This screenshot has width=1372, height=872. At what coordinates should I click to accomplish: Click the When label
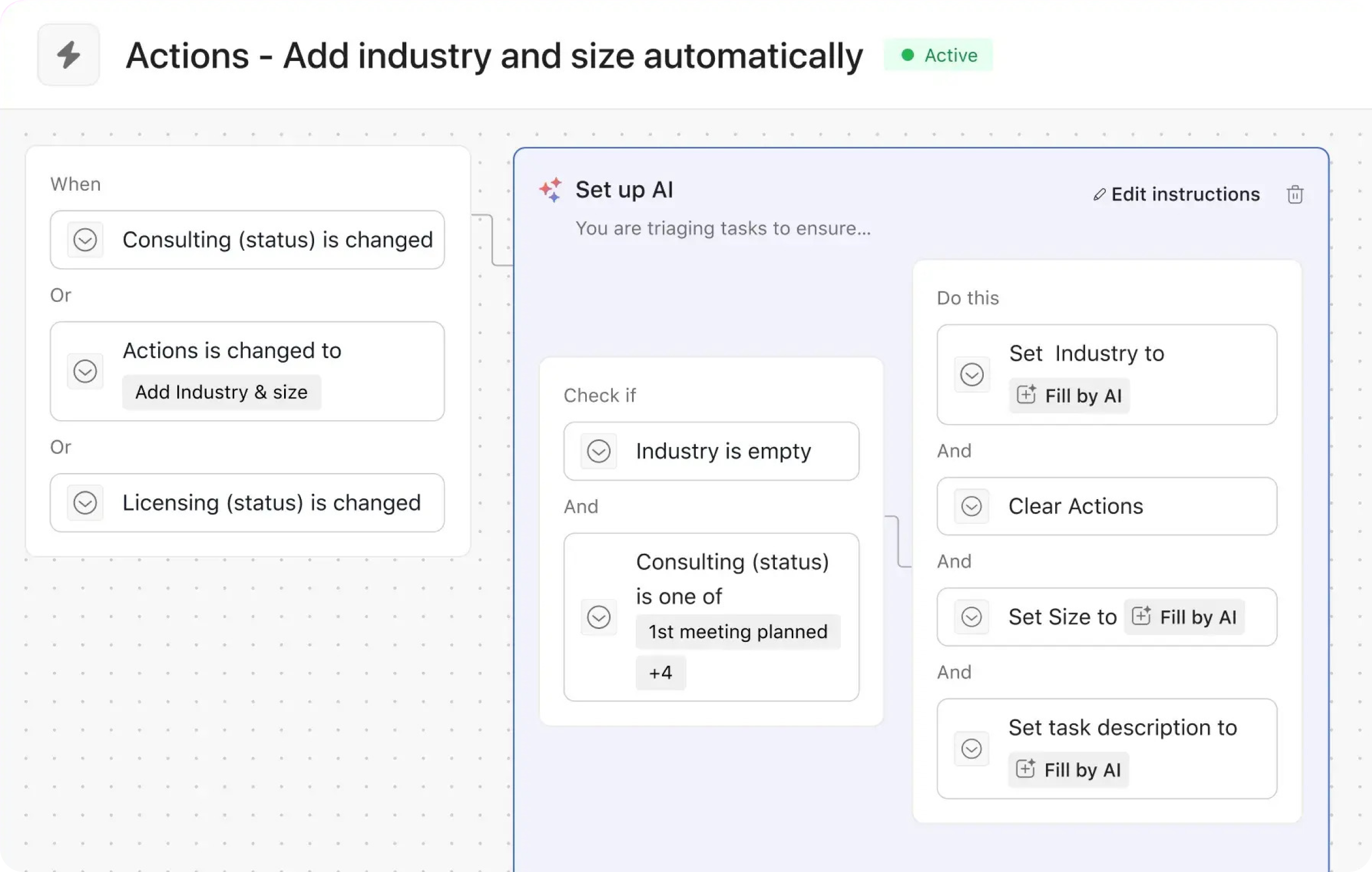click(x=76, y=185)
